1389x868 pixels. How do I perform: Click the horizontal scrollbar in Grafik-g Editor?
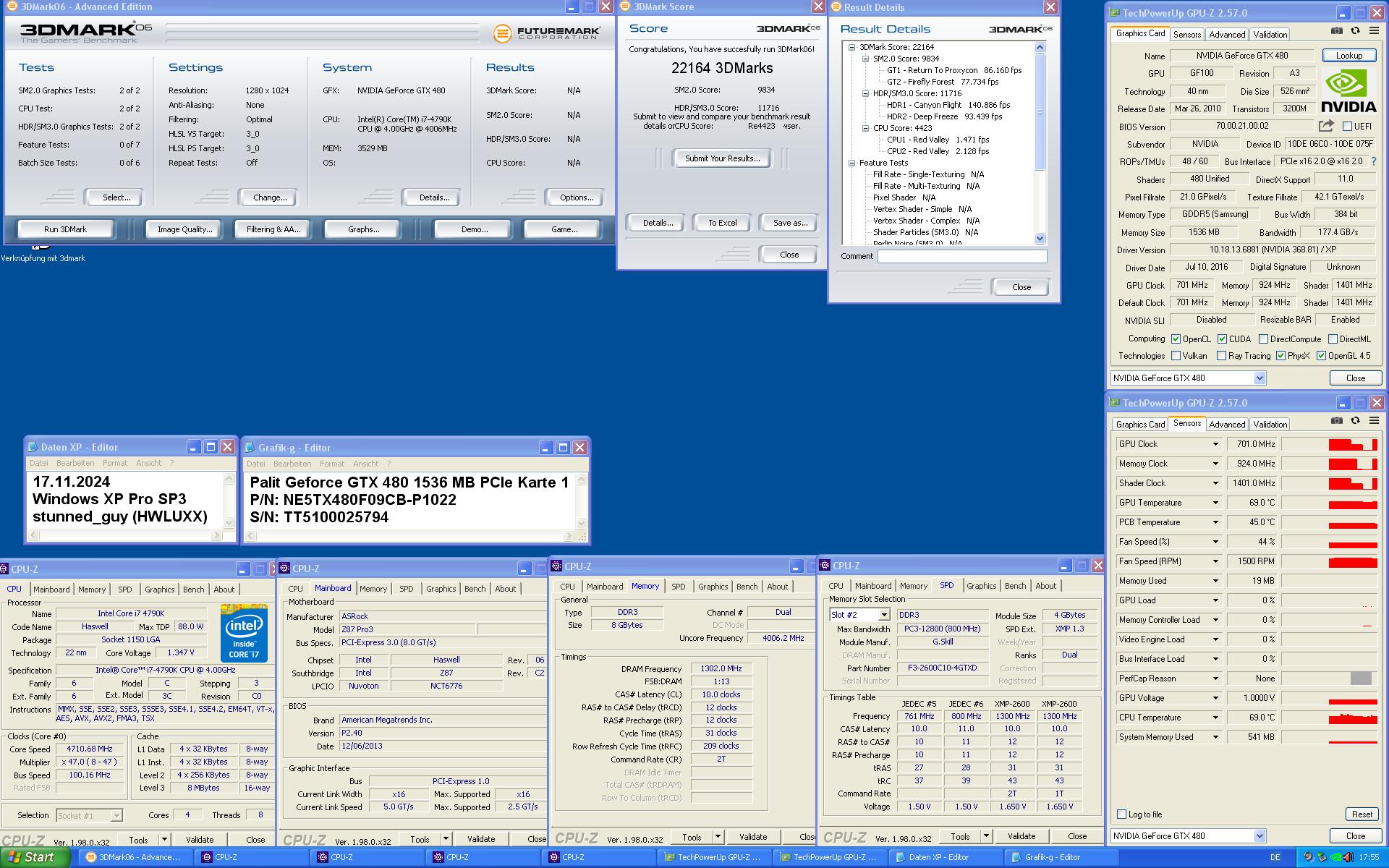411,536
